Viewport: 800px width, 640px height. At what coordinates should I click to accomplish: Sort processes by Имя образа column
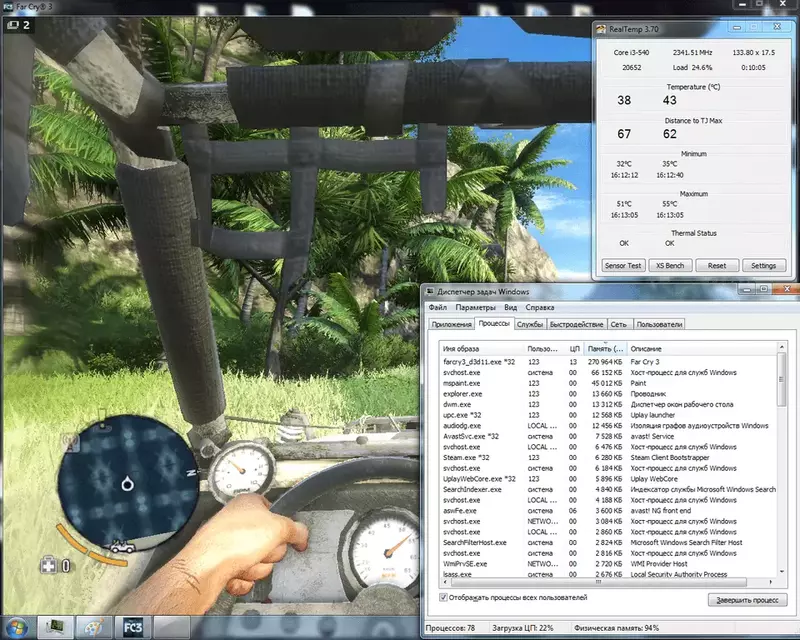(482, 349)
